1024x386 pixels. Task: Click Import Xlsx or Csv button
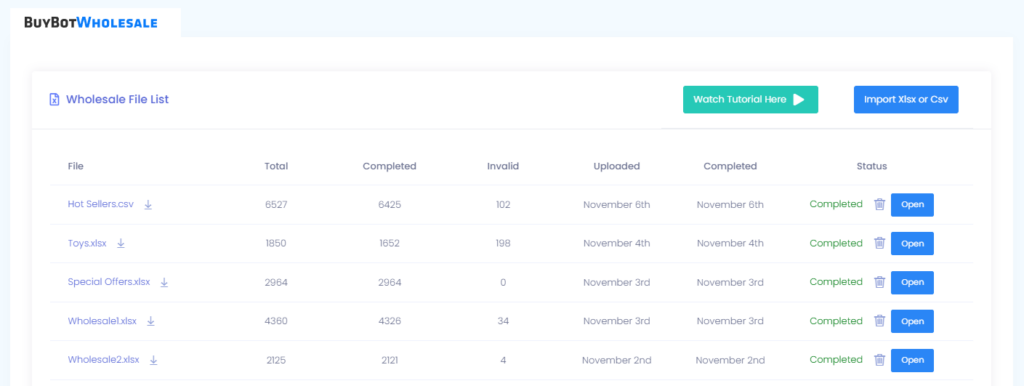tap(906, 99)
